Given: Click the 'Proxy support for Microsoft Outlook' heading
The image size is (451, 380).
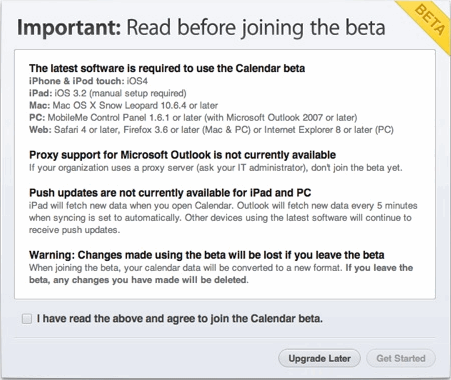Looking at the screenshot, I should pos(182,155).
